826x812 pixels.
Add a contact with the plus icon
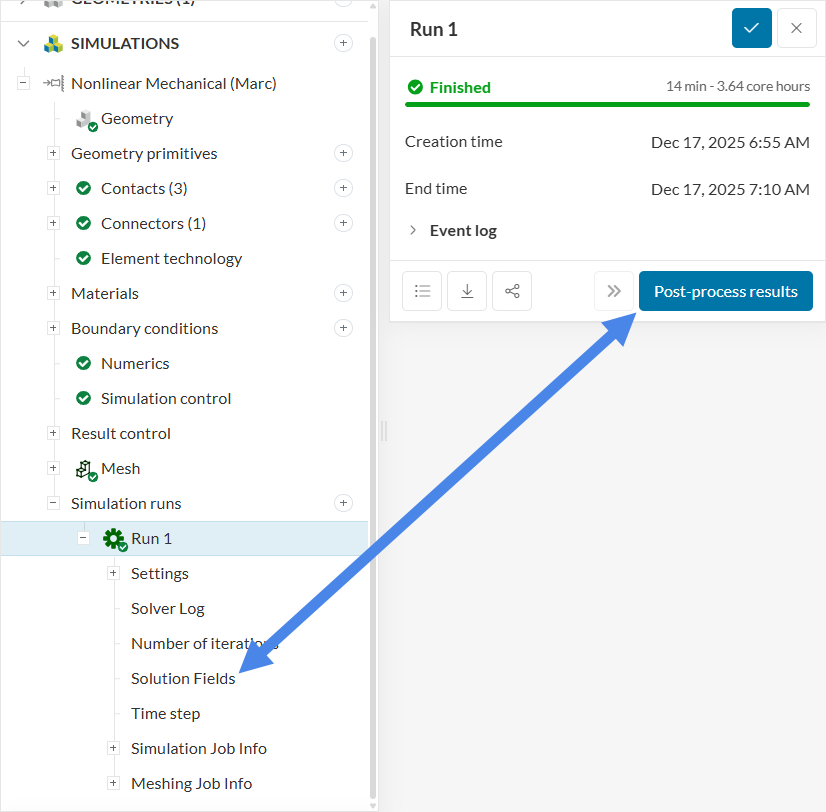343,188
